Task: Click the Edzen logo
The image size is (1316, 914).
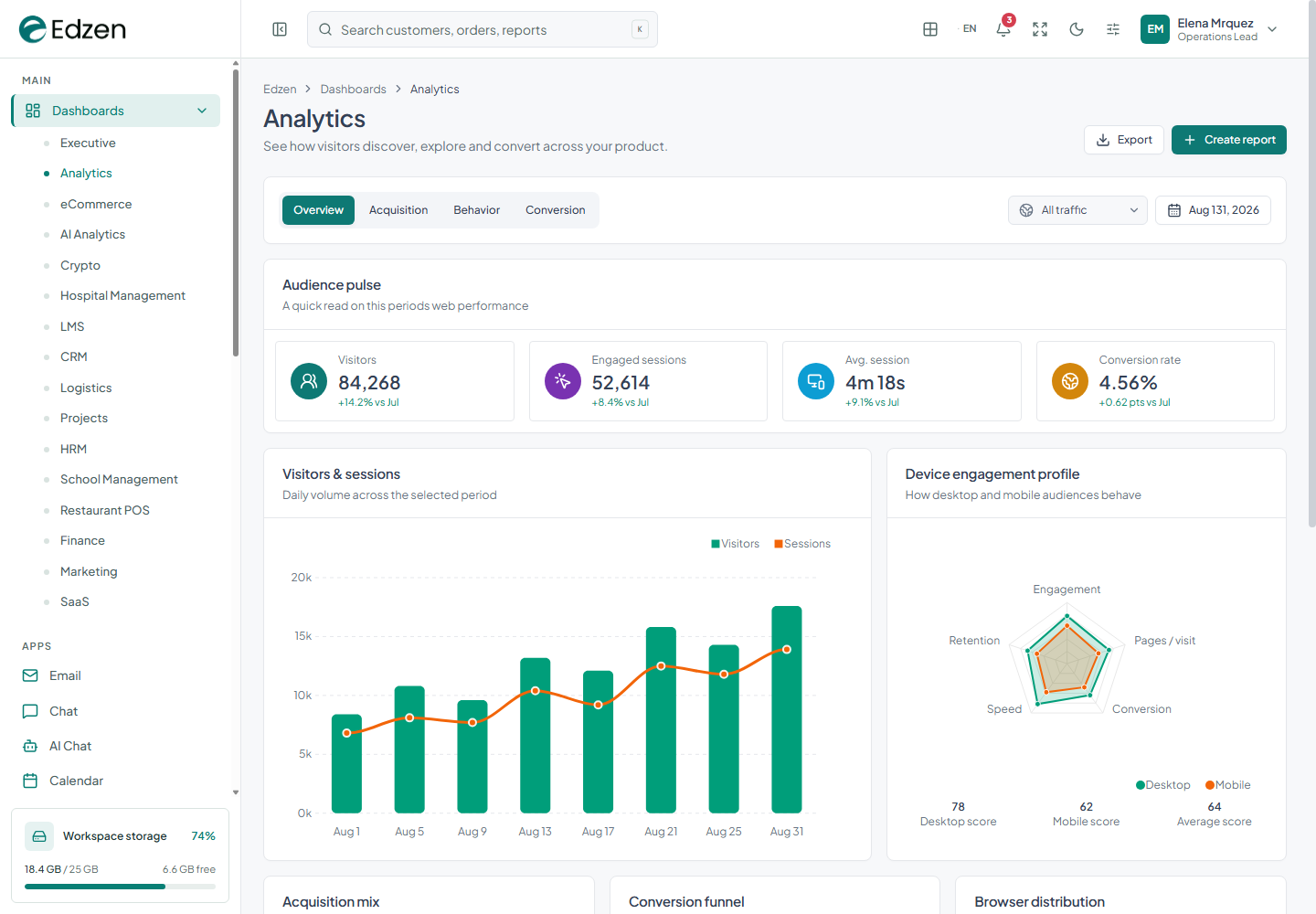Action: pos(73,29)
